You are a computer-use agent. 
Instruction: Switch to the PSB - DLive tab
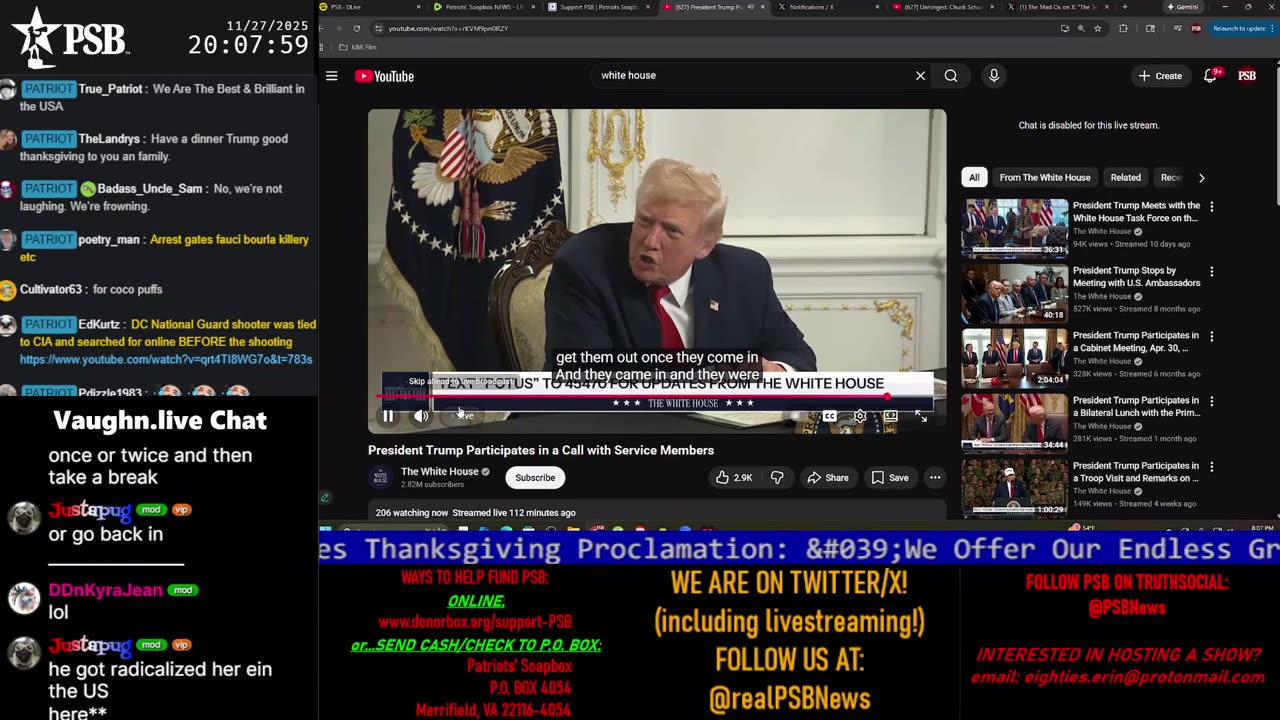tap(370, 7)
